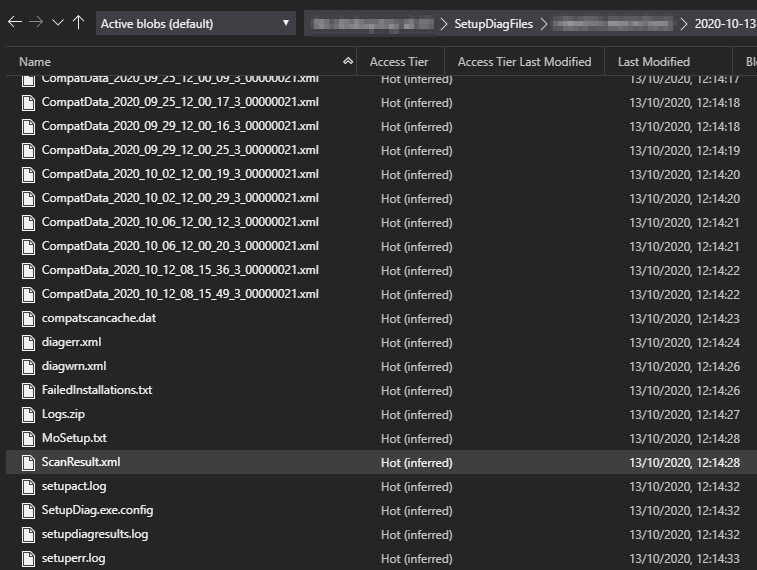Click the file icon for Logs.zip
The image size is (757, 570).
coord(28,414)
